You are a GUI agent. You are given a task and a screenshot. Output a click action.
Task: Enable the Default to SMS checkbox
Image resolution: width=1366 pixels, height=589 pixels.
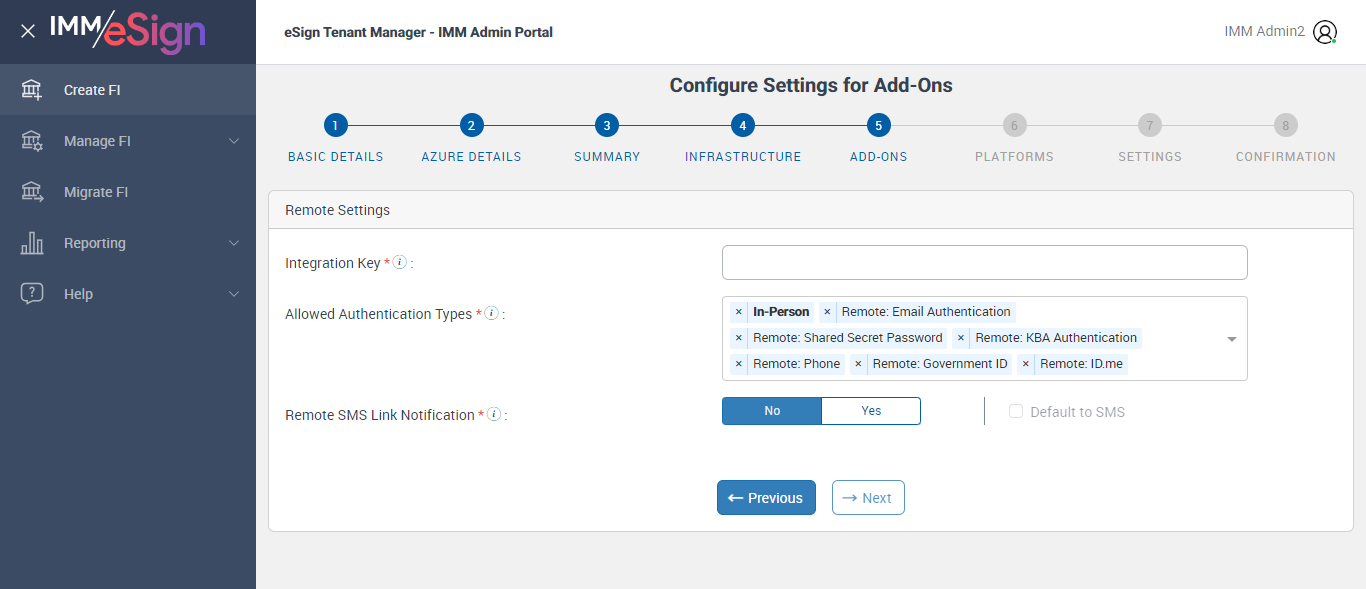click(x=1016, y=412)
